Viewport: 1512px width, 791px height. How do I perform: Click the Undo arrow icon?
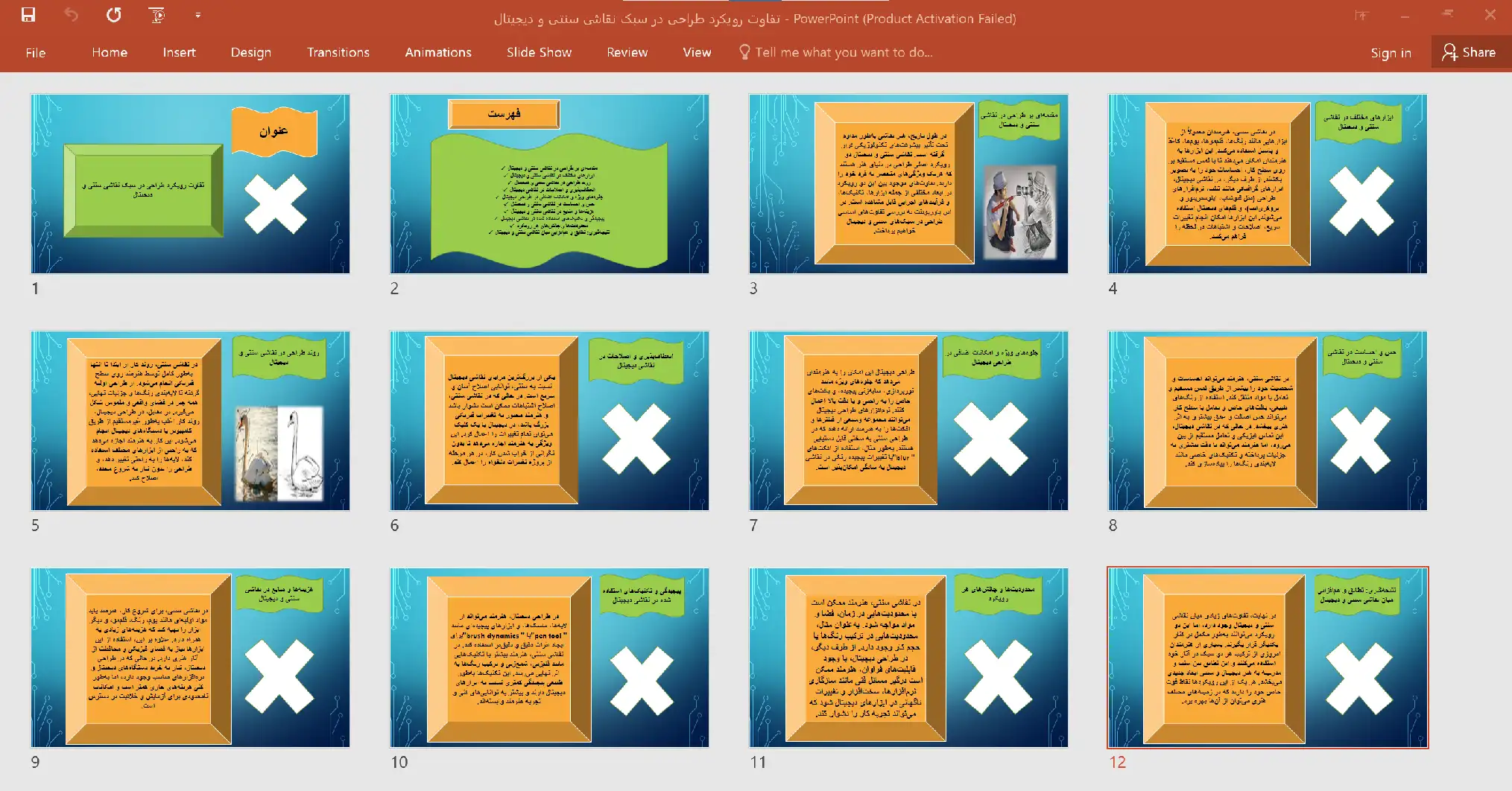point(71,15)
